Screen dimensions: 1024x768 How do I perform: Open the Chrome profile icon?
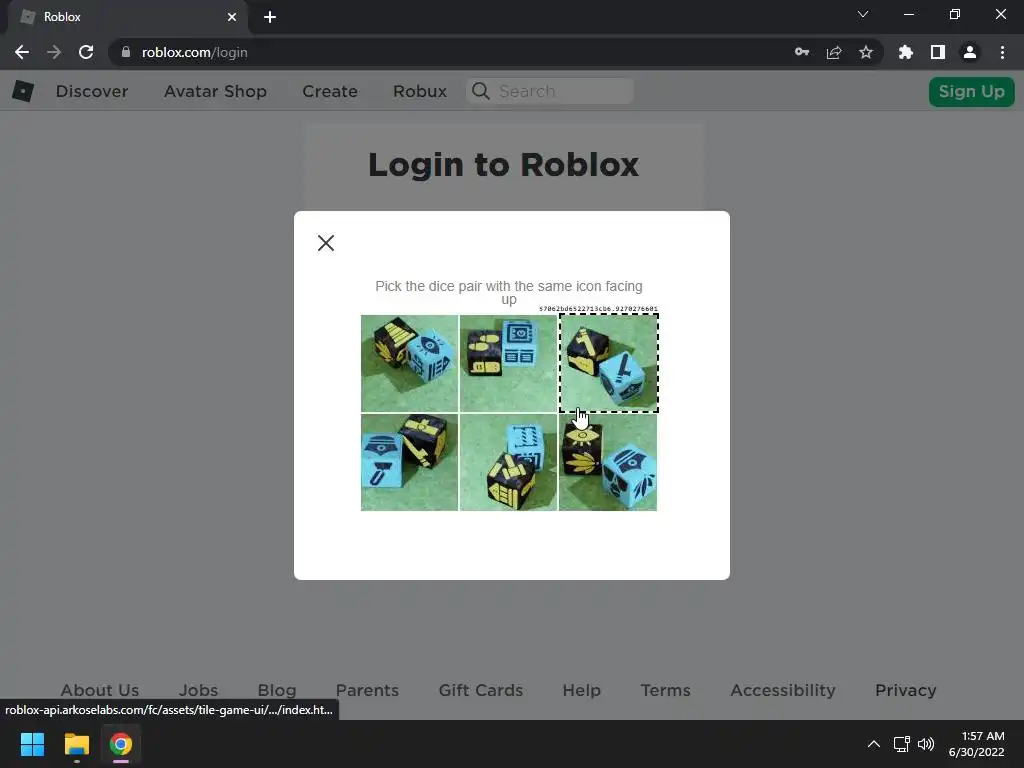coord(970,52)
